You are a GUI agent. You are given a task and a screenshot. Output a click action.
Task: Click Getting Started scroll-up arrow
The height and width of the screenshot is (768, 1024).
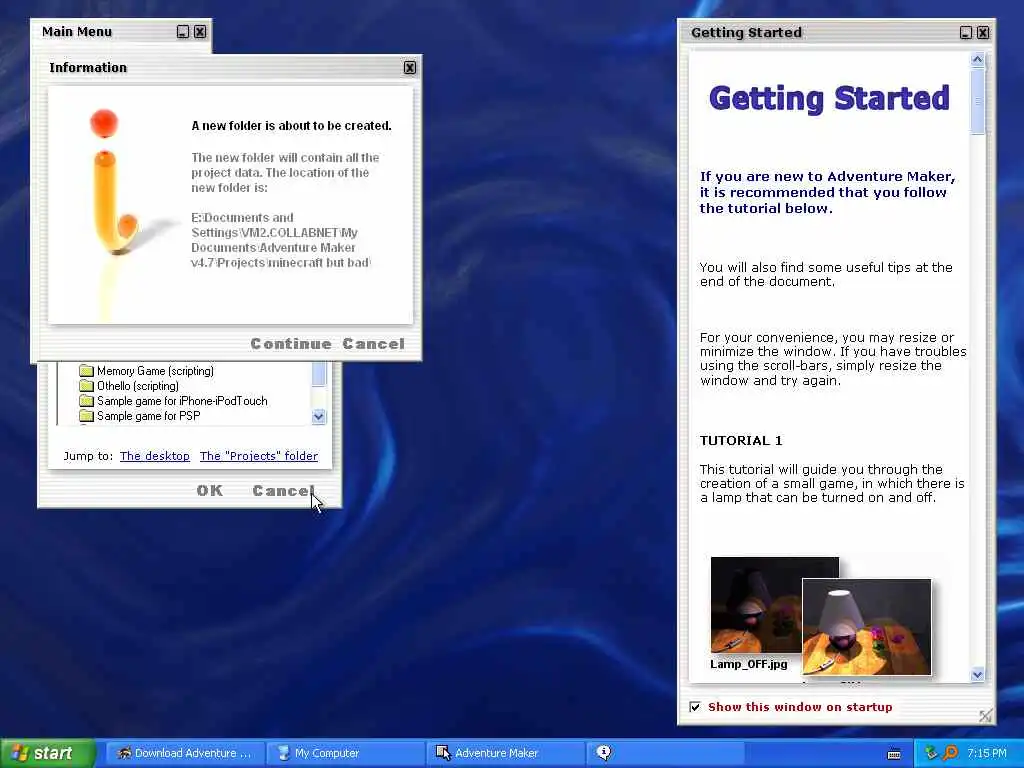pos(978,60)
